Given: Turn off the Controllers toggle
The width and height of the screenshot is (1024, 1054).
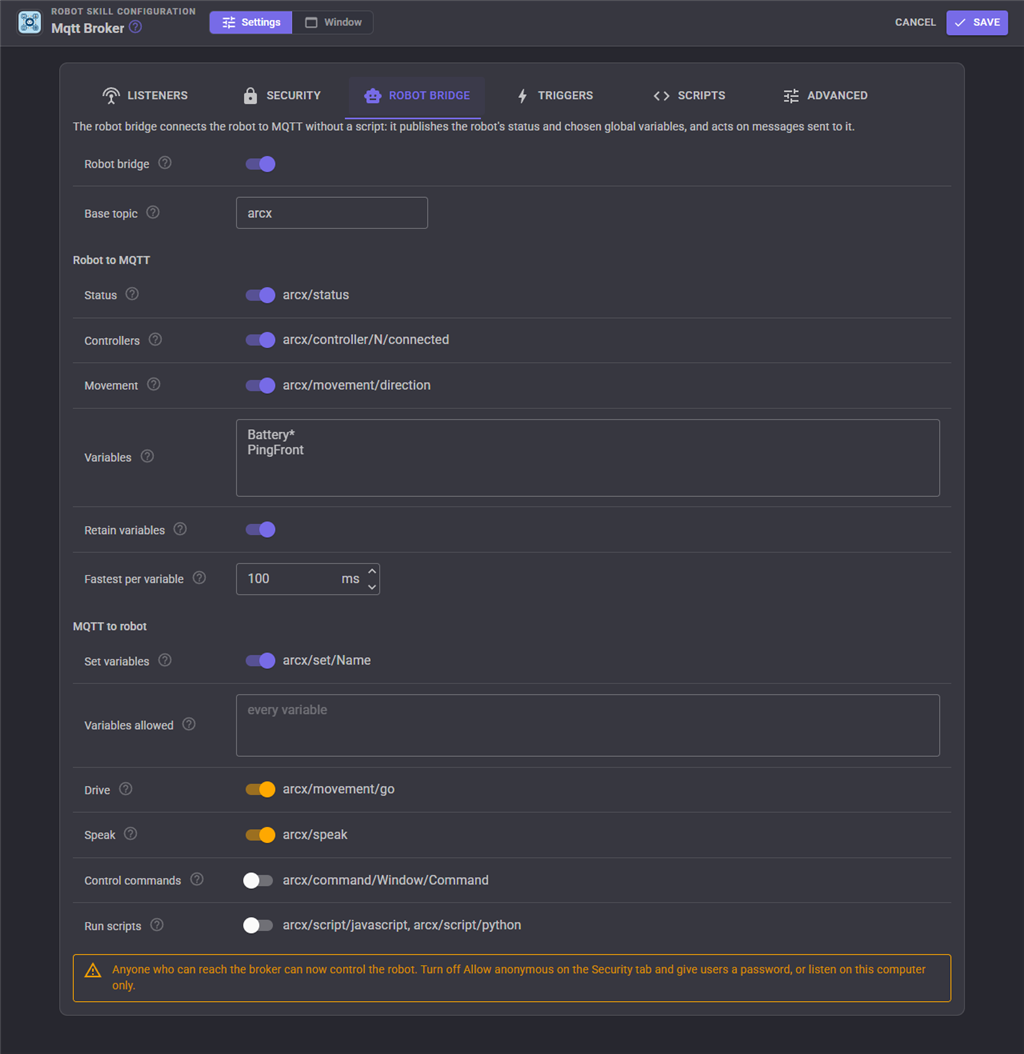Looking at the screenshot, I should [x=260, y=340].
